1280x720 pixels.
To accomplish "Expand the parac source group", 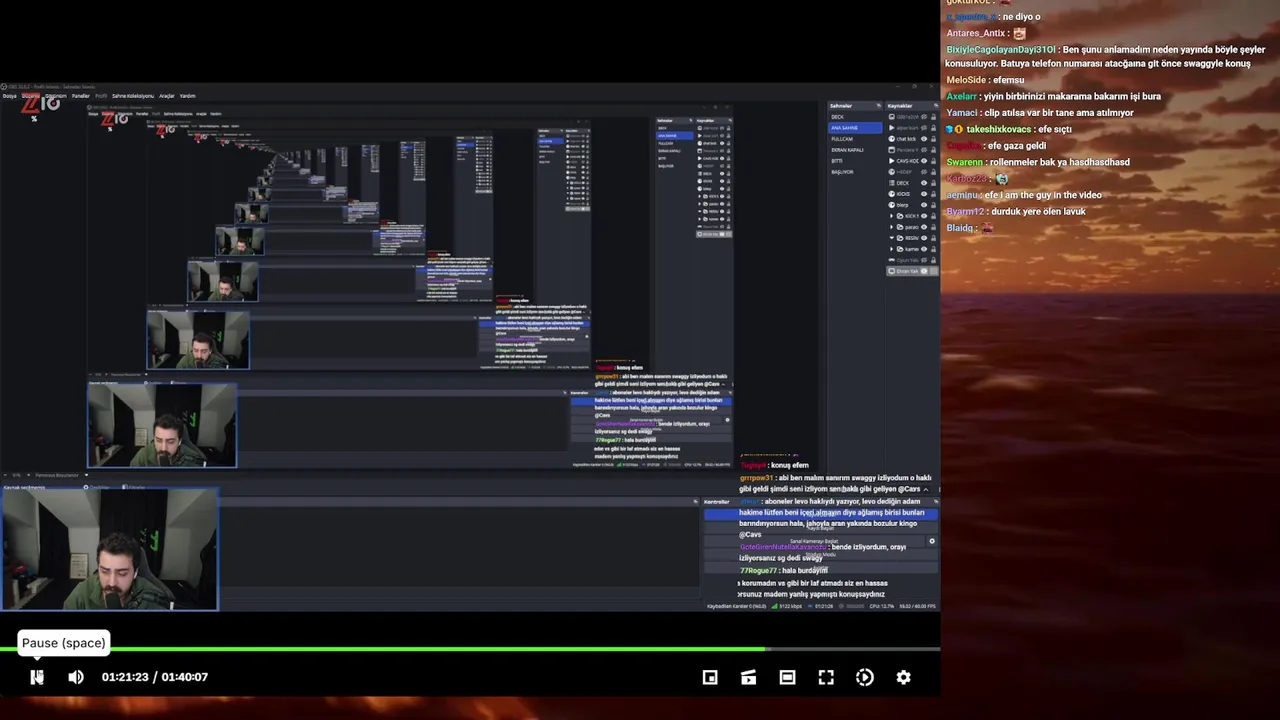I will tap(892, 227).
